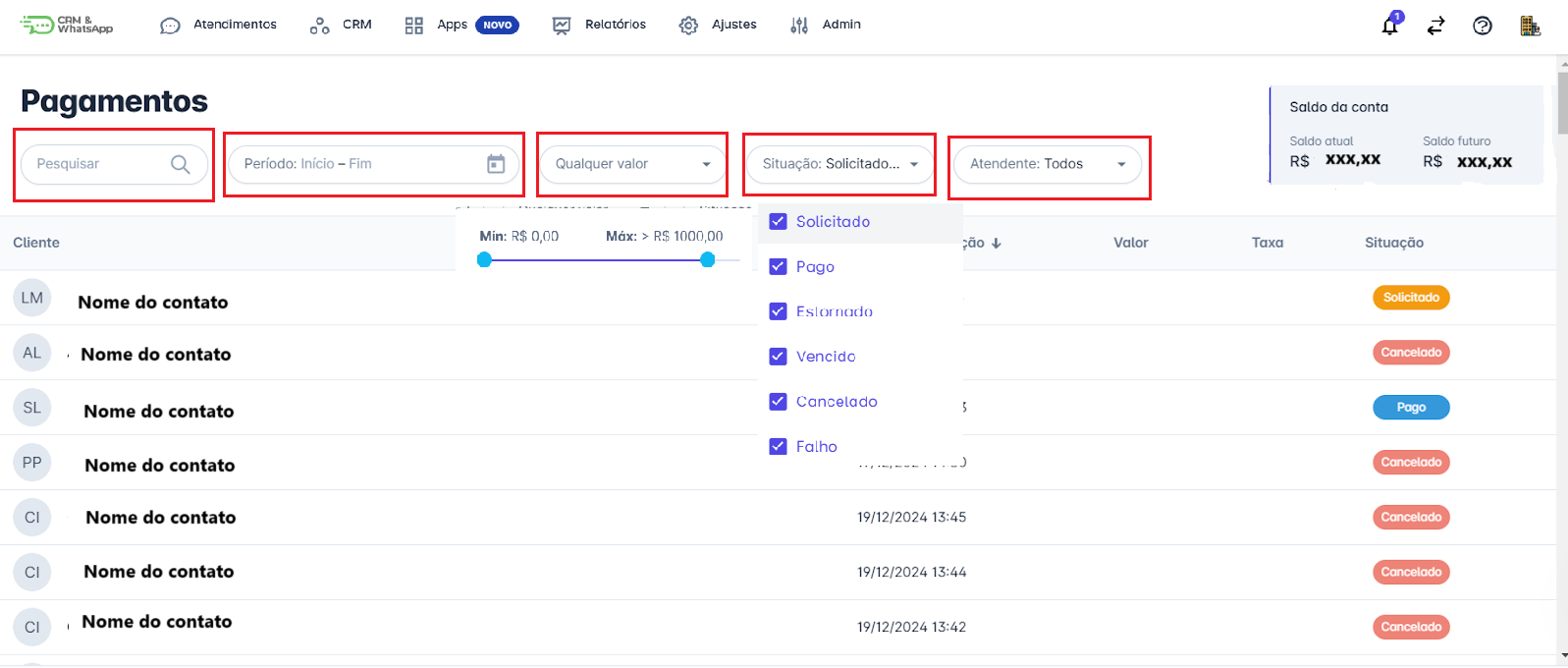Expand the Qualquer valor dropdown
The width and height of the screenshot is (1568, 668).
click(633, 164)
